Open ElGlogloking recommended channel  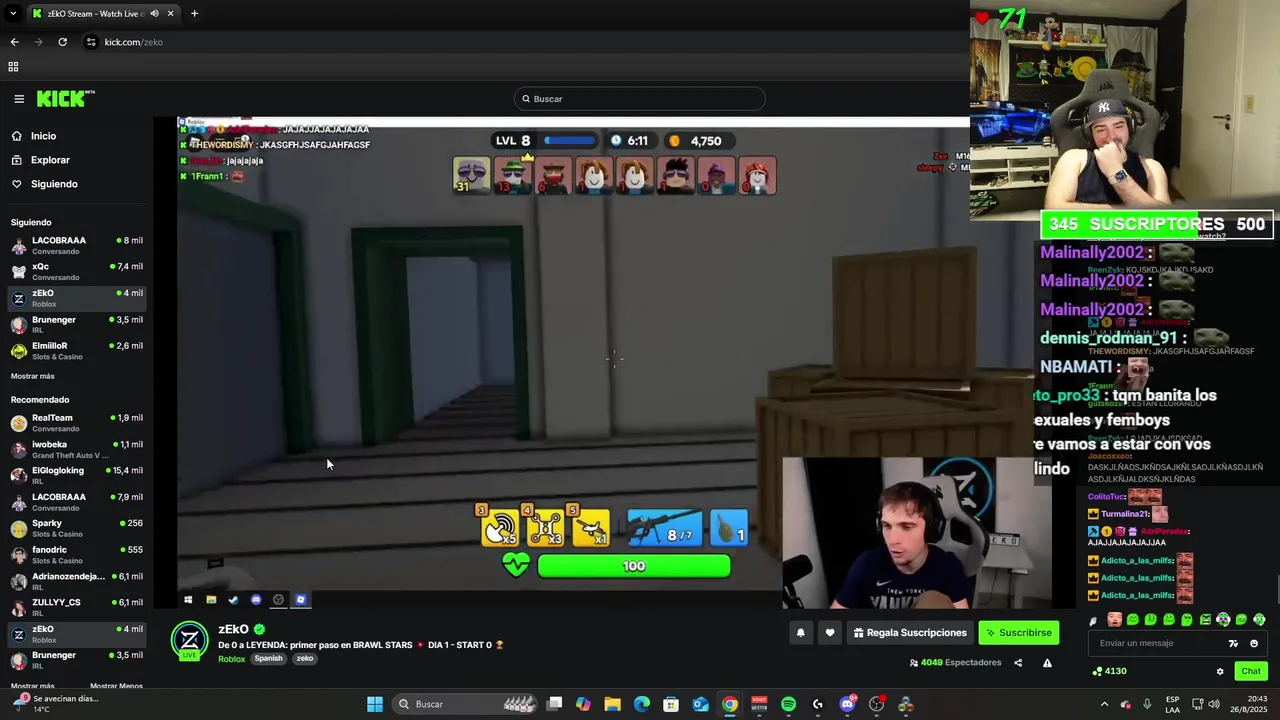click(77, 475)
